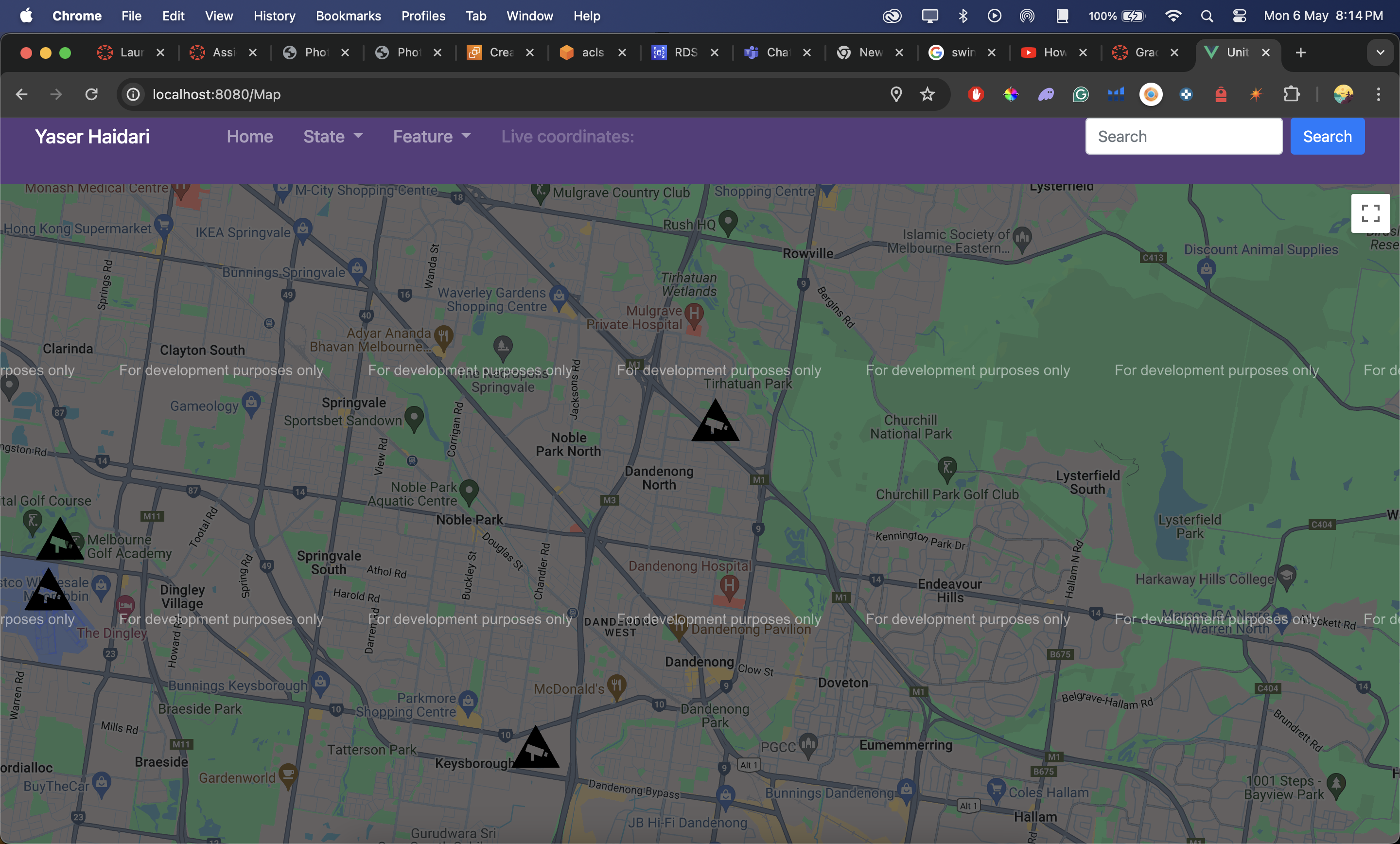Viewport: 1400px width, 844px height.
Task: Click the Noble Park Aquatic Centre pin
Action: click(469, 492)
